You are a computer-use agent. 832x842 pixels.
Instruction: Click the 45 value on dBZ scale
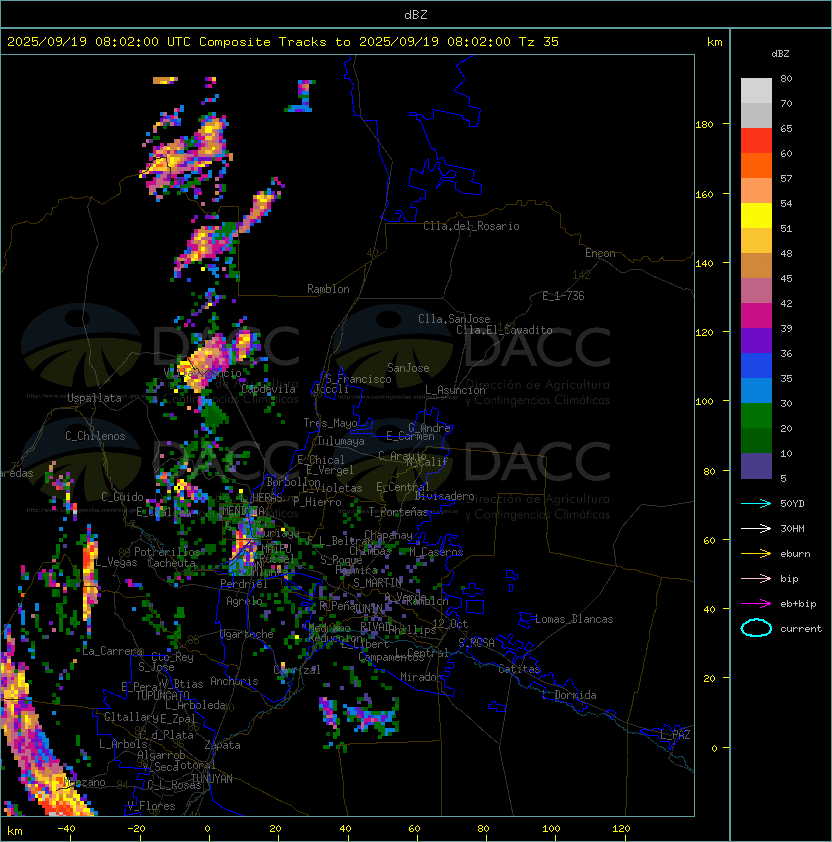[786, 279]
